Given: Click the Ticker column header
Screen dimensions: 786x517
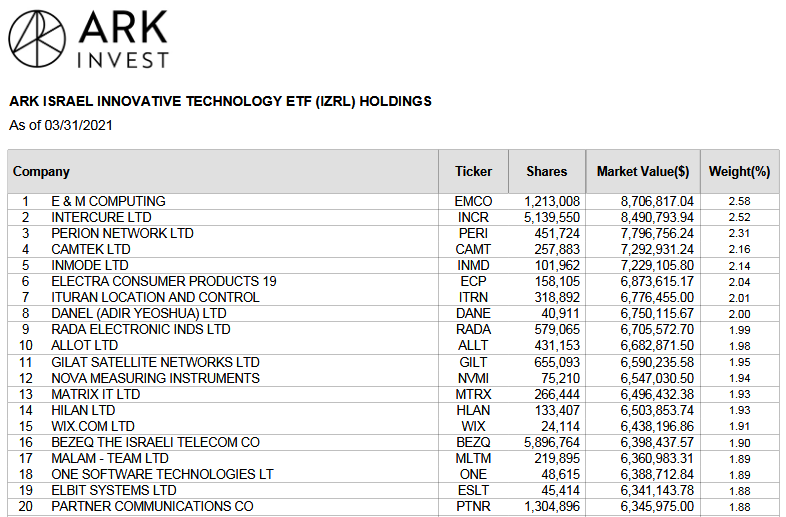Looking at the screenshot, I should [x=473, y=171].
